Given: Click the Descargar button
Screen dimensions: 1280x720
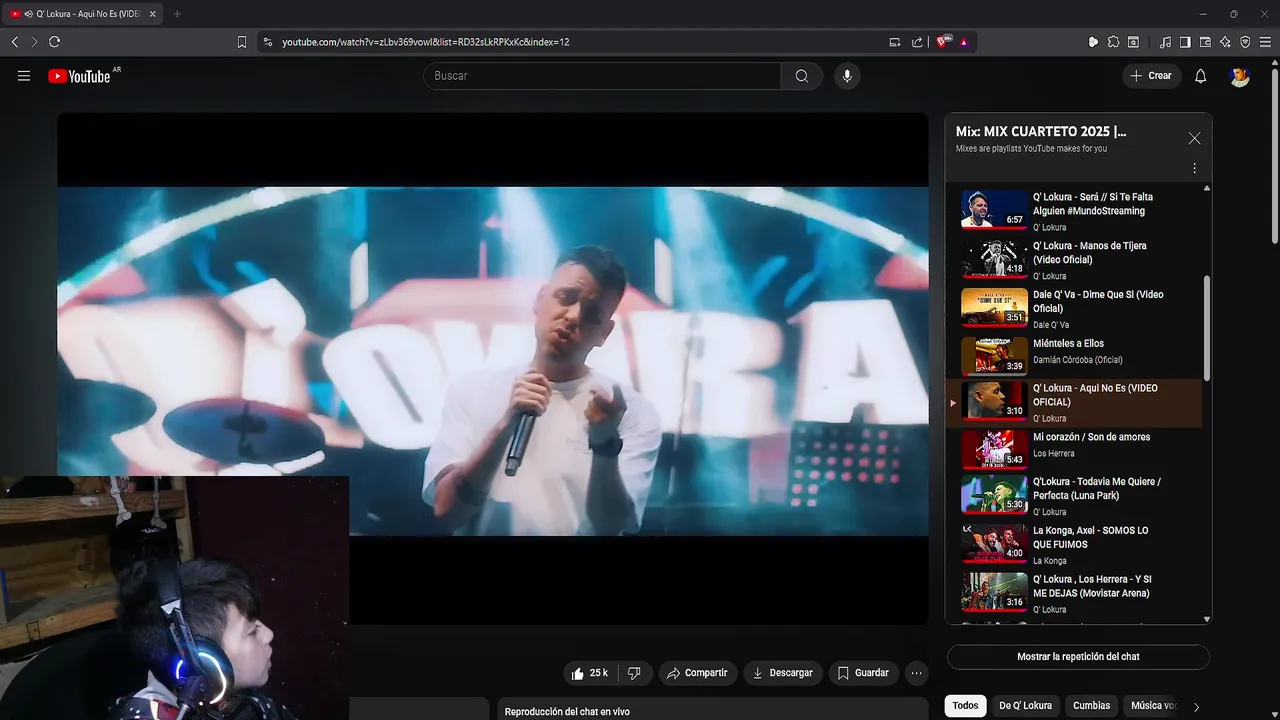Looking at the screenshot, I should point(783,673).
